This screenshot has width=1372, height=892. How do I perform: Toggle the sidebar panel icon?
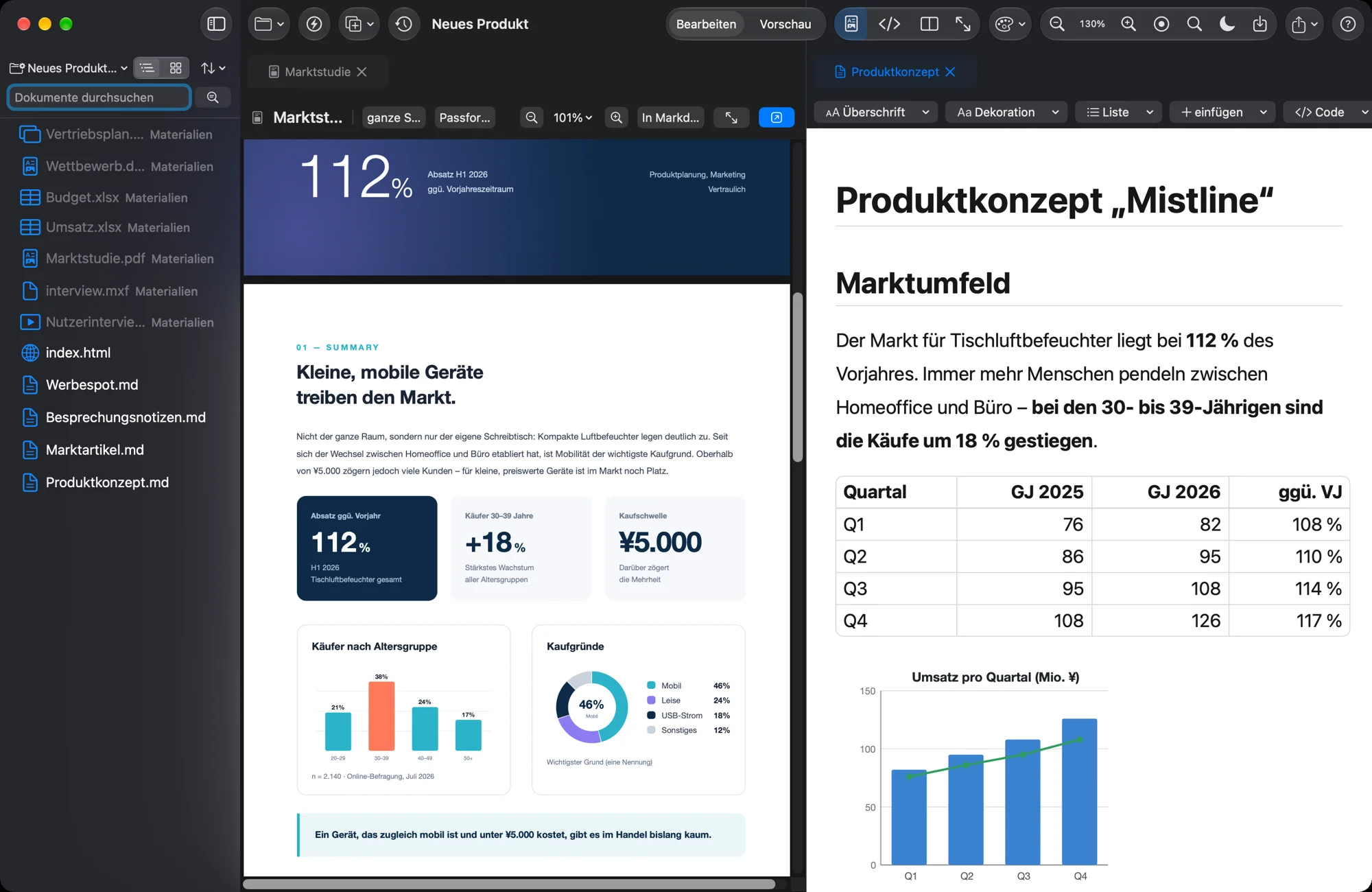click(216, 24)
